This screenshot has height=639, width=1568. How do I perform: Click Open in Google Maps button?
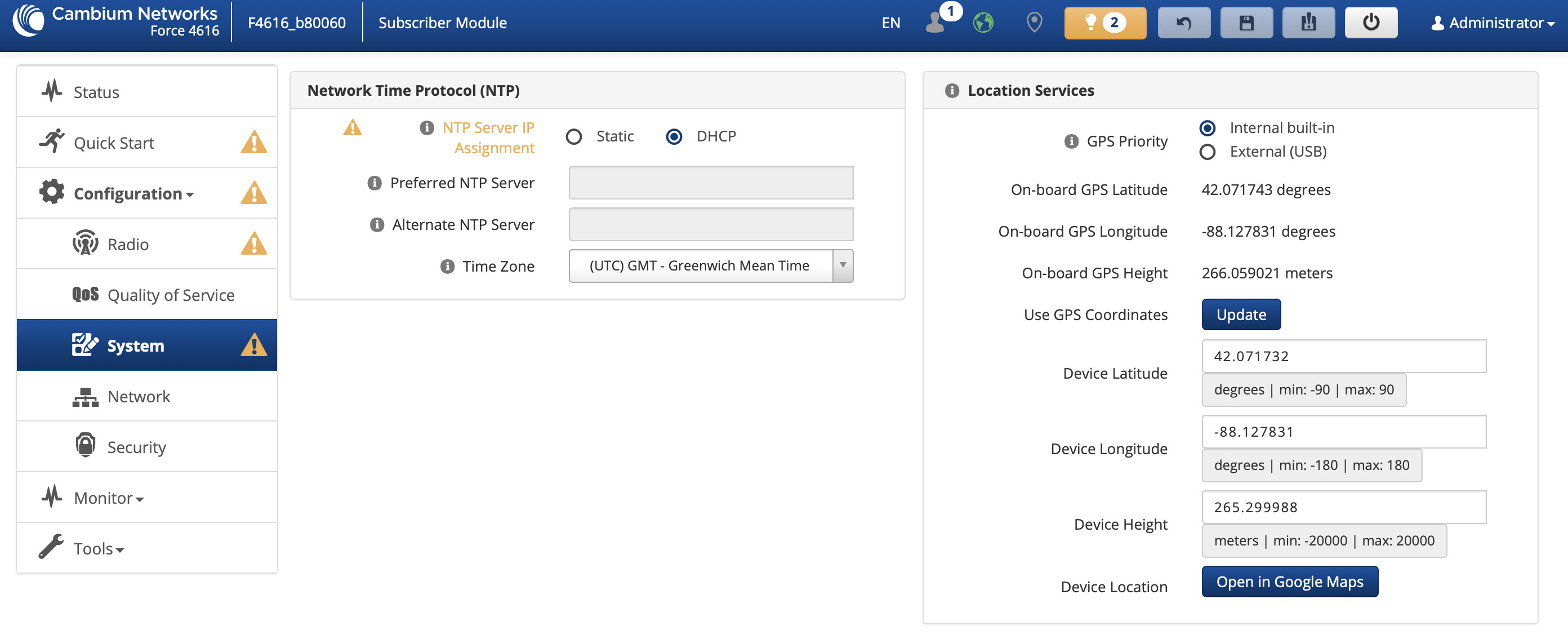tap(1289, 582)
